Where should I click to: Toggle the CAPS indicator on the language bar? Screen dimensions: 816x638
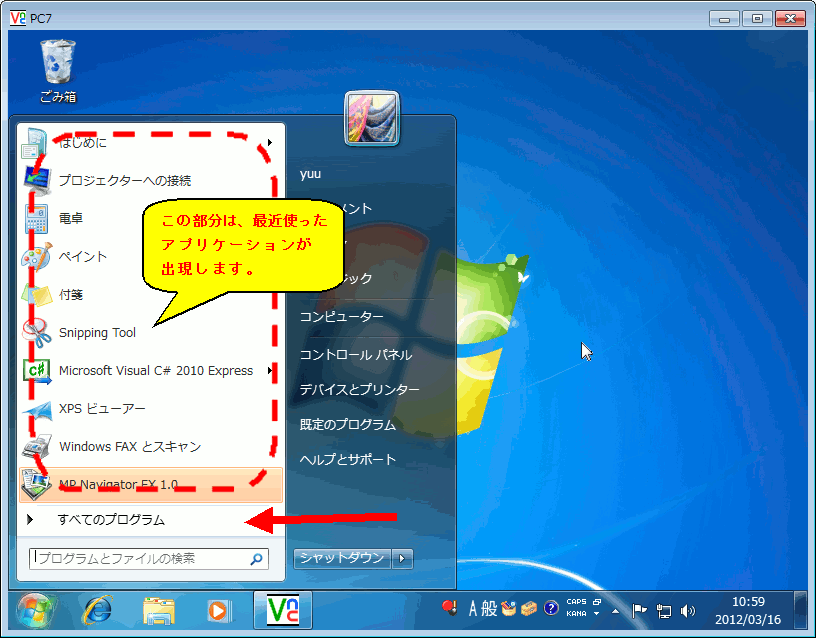click(575, 601)
